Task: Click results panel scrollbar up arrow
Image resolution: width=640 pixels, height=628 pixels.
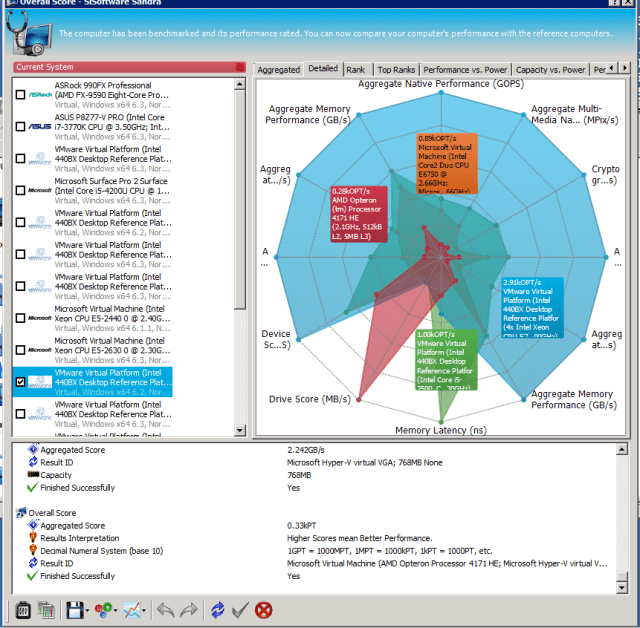Action: [x=622, y=449]
